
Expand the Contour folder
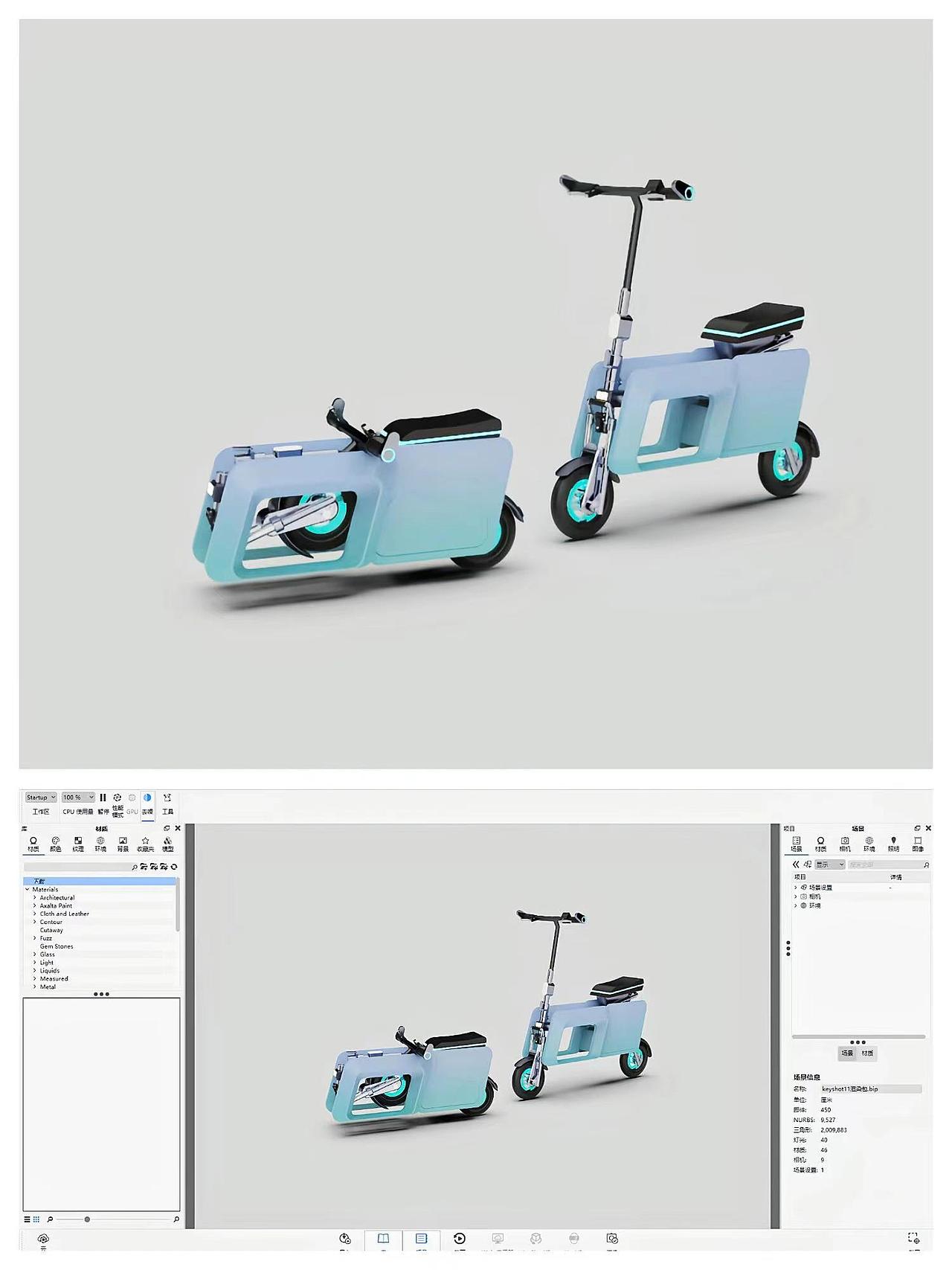(34, 922)
